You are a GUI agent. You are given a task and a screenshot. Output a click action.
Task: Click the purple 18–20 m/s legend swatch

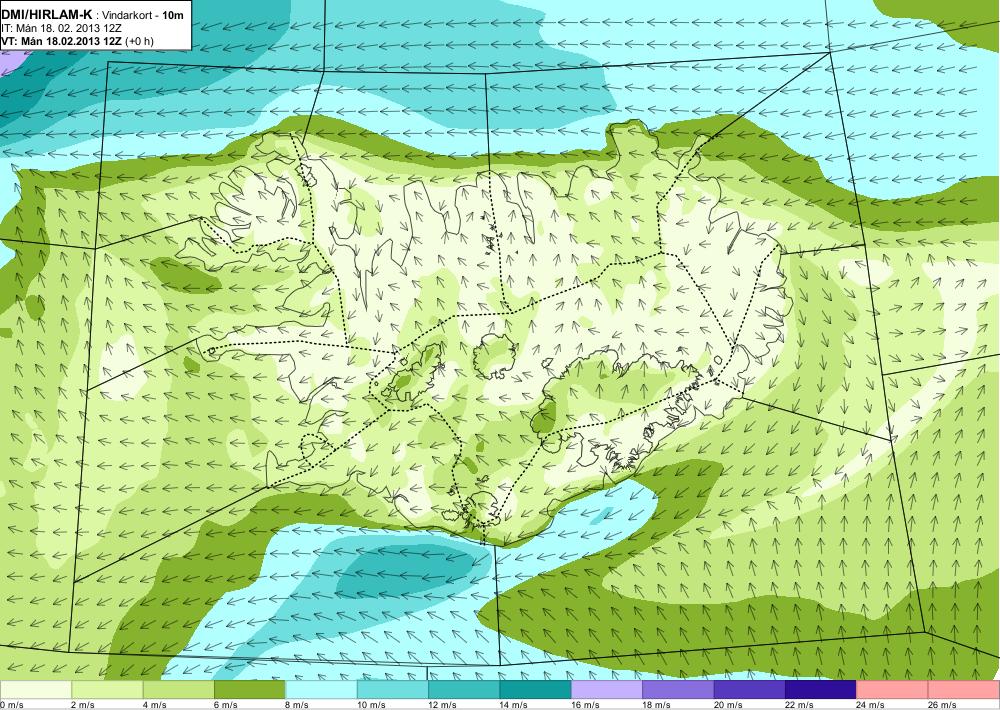[x=679, y=689]
